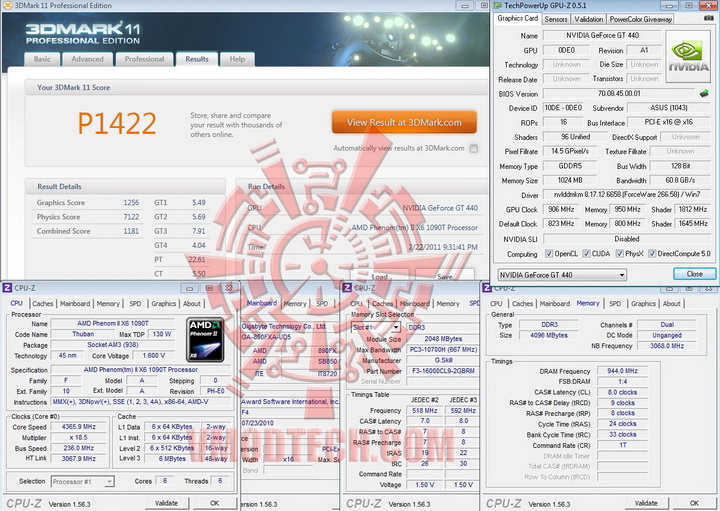Open CPU tab in the memory timings CPU-Z window
Screen dimensions: 720x511
click(496, 303)
